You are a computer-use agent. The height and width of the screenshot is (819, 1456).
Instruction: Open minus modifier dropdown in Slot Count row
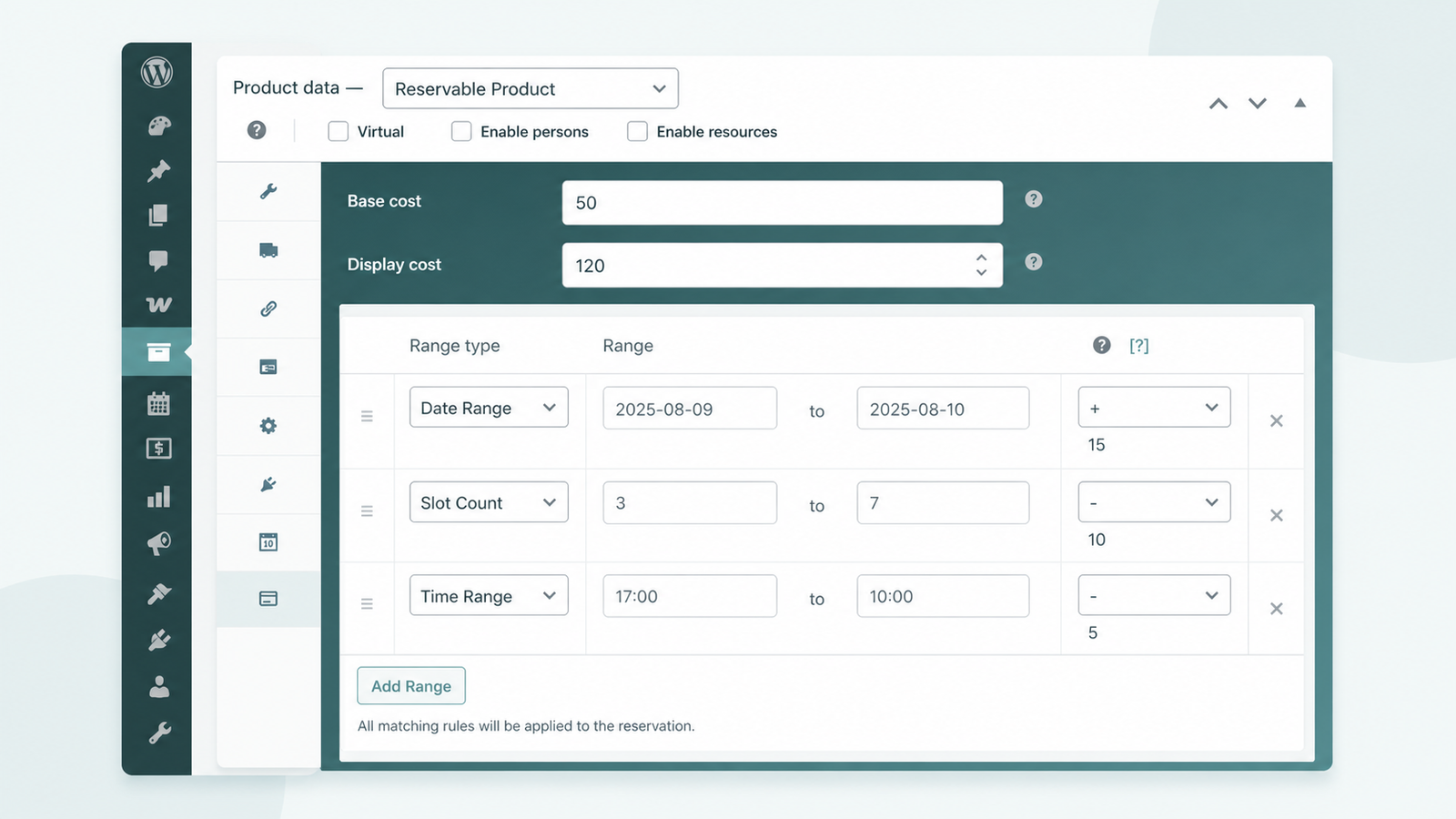click(x=1155, y=502)
